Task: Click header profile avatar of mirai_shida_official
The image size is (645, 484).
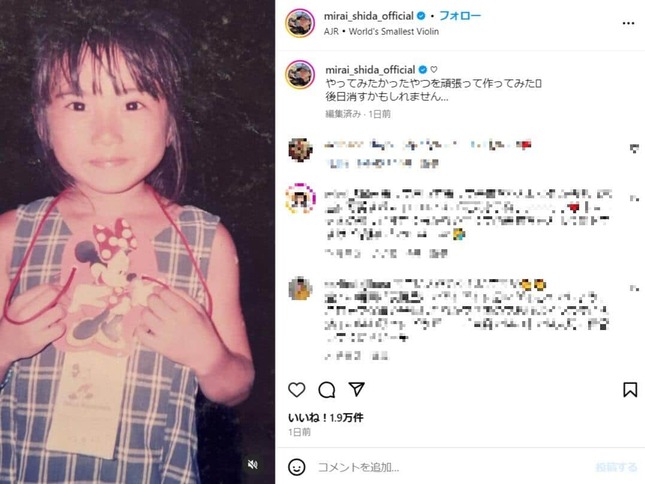Action: tap(300, 23)
